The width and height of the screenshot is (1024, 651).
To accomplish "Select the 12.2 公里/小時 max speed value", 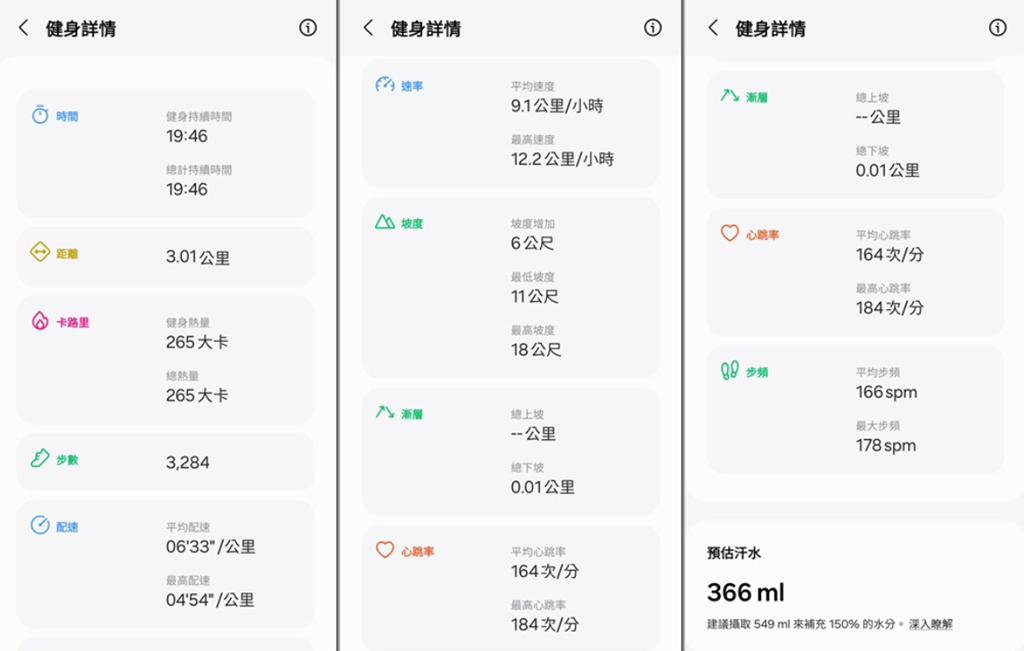I will [562, 159].
